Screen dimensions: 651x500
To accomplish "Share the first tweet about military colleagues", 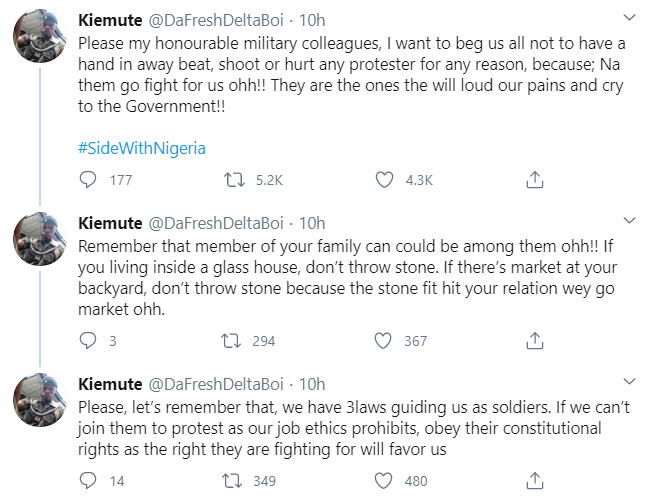I will pyautogui.click(x=535, y=180).
